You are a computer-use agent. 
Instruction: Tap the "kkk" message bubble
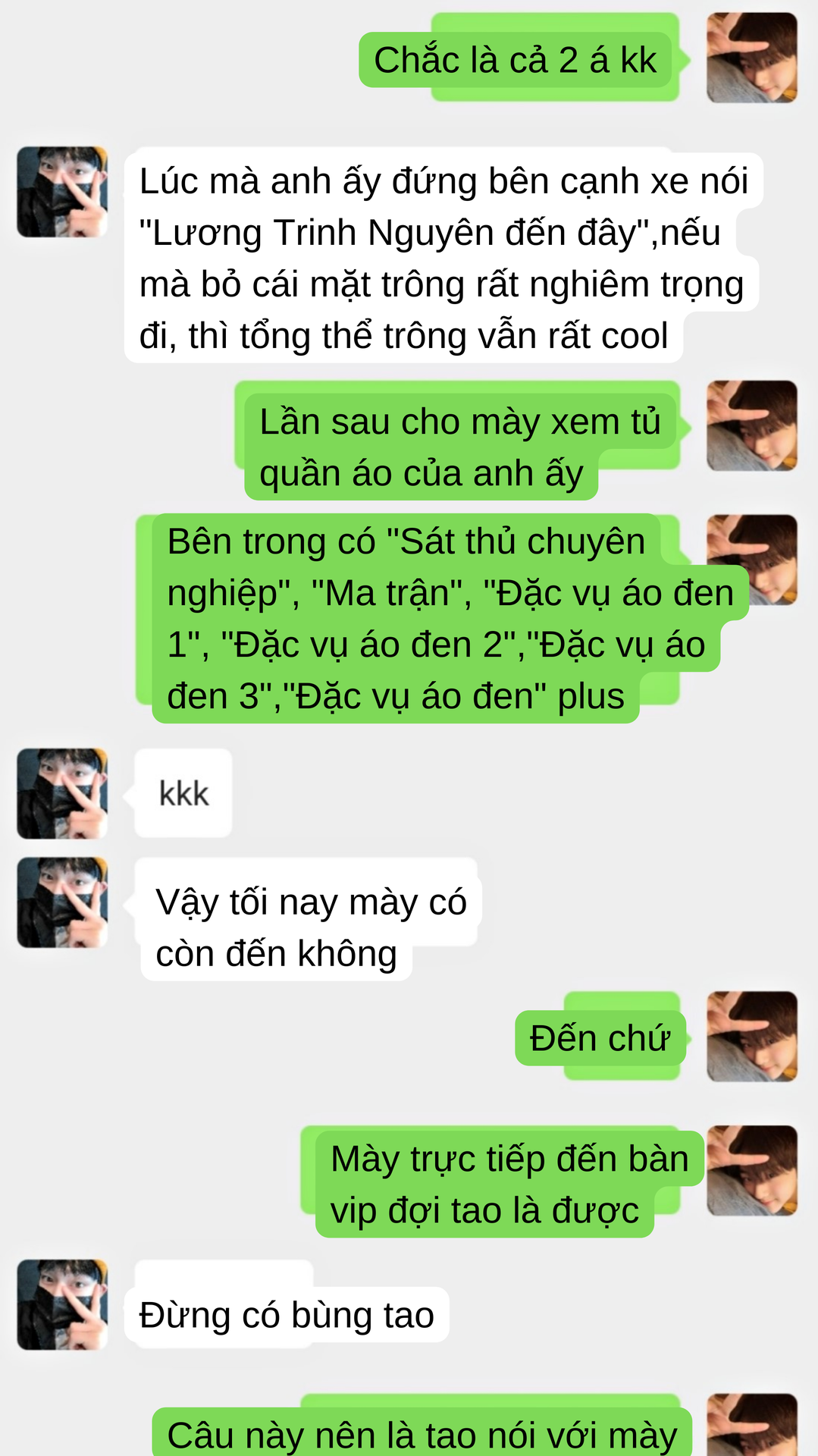(183, 793)
